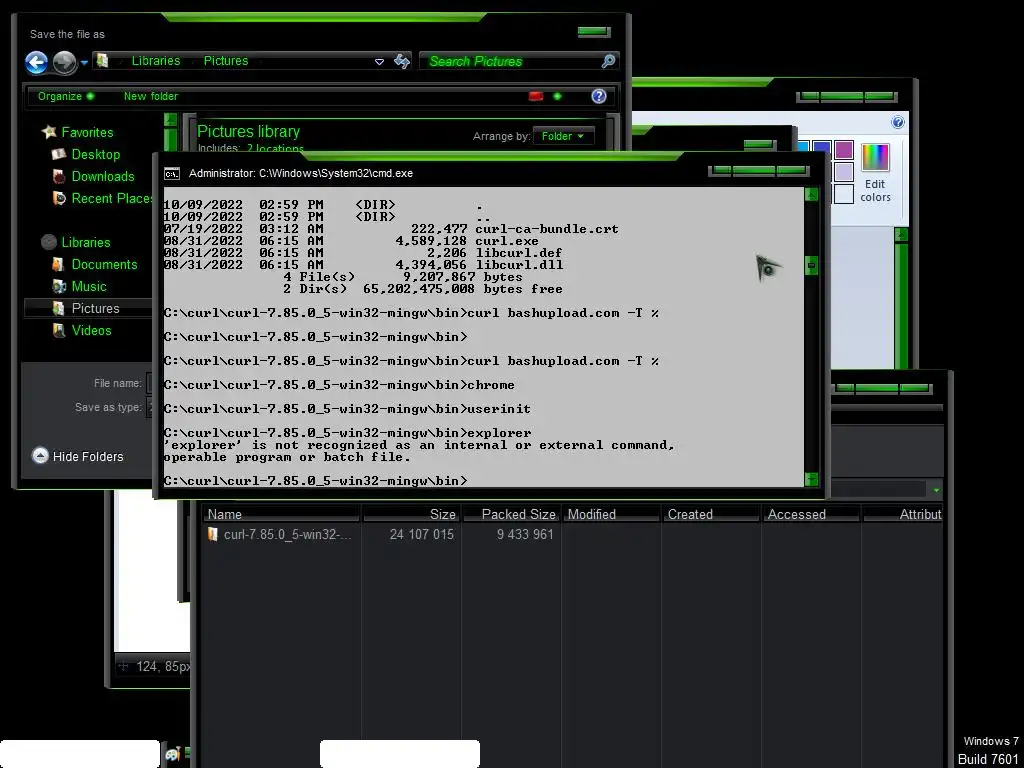Viewport: 1024px width, 768px height.
Task: Click the forward navigation arrow in Save dialog
Action: pos(64,63)
